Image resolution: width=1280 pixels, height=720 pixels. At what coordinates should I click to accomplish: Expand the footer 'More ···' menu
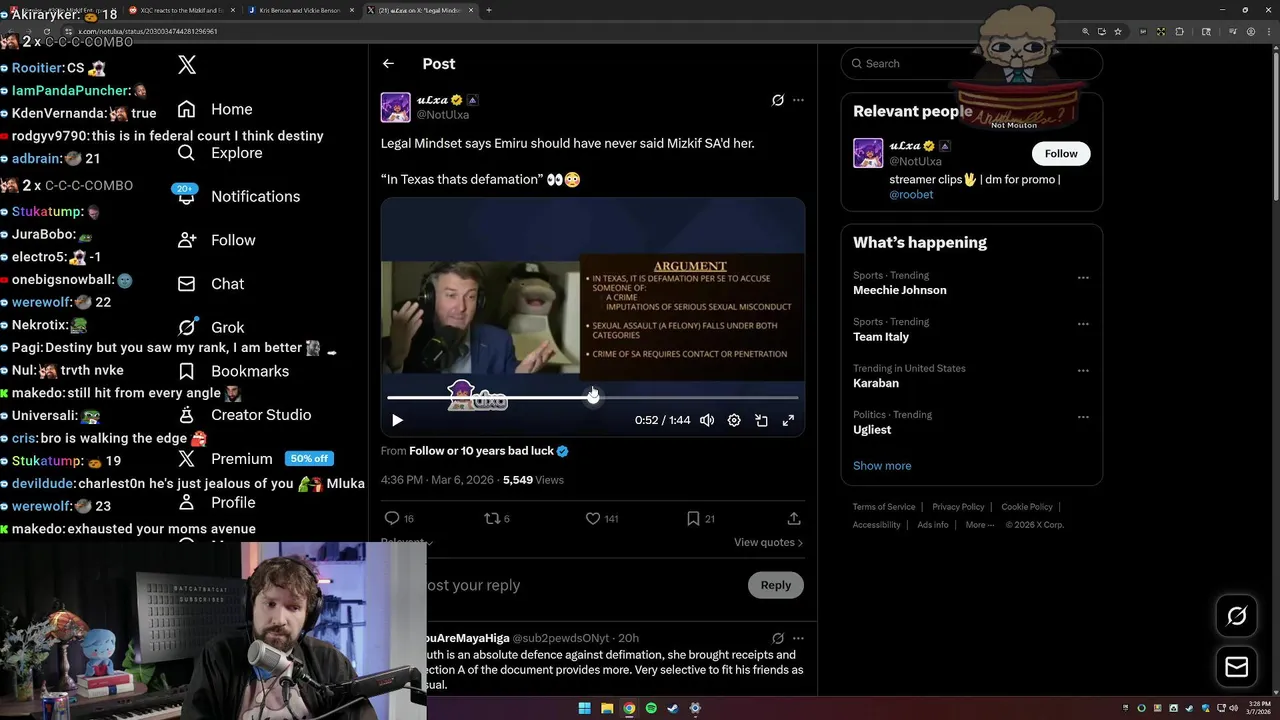(x=980, y=525)
